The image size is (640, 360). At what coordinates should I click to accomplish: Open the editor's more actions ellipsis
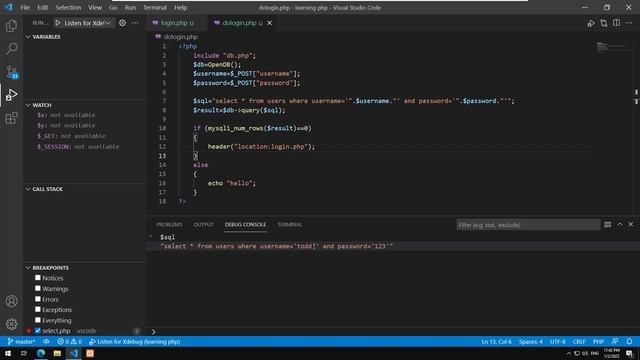pyautogui.click(x=629, y=23)
